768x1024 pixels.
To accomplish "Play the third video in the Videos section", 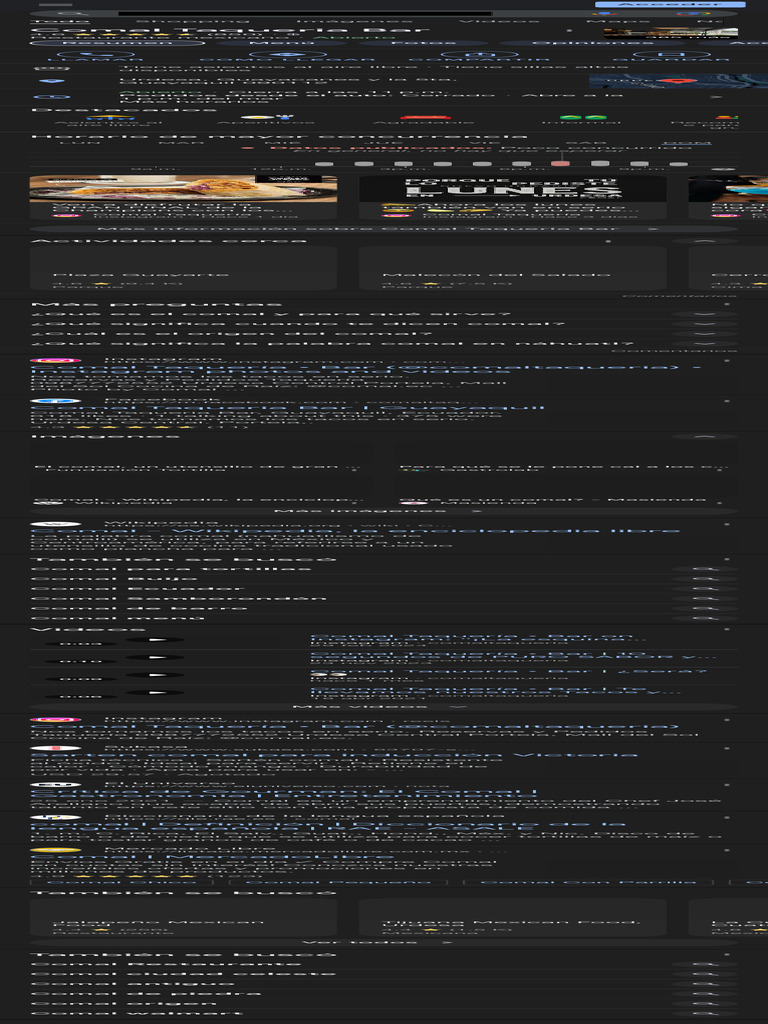I will point(155,675).
